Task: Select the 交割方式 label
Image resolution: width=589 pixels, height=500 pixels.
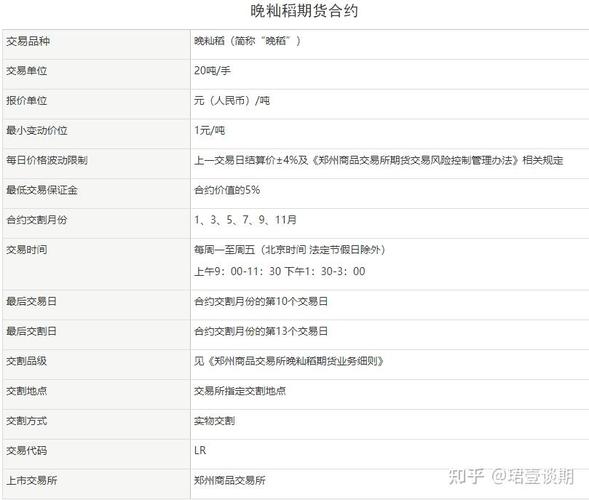Action: 27,421
